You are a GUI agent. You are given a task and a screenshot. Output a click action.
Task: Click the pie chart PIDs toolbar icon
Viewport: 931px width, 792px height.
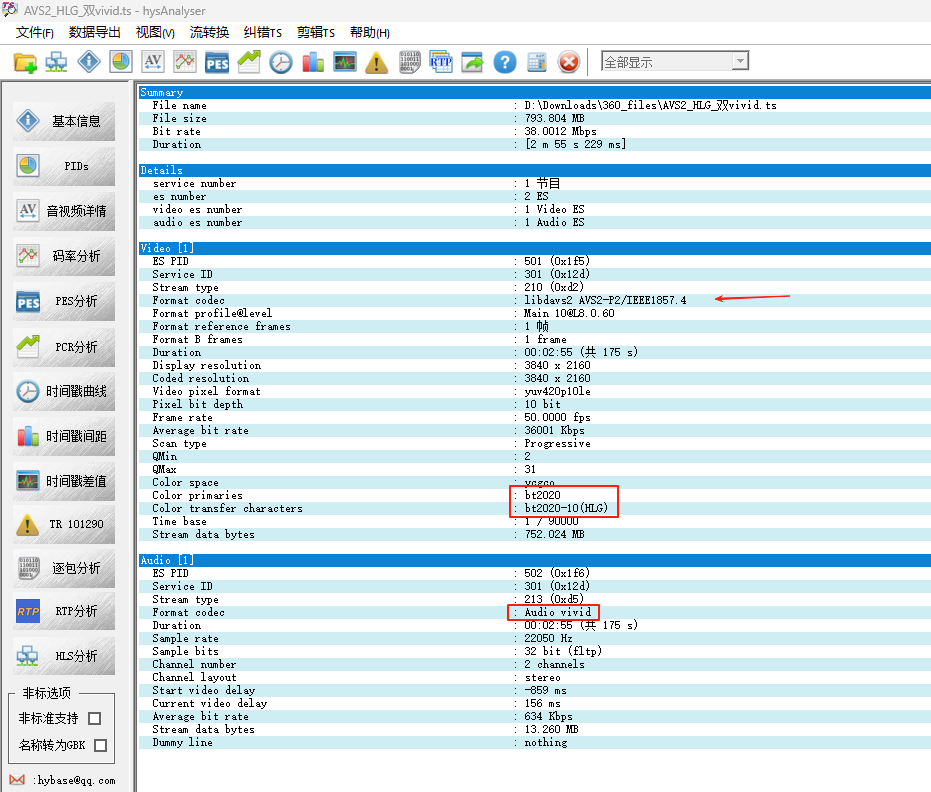click(121, 62)
